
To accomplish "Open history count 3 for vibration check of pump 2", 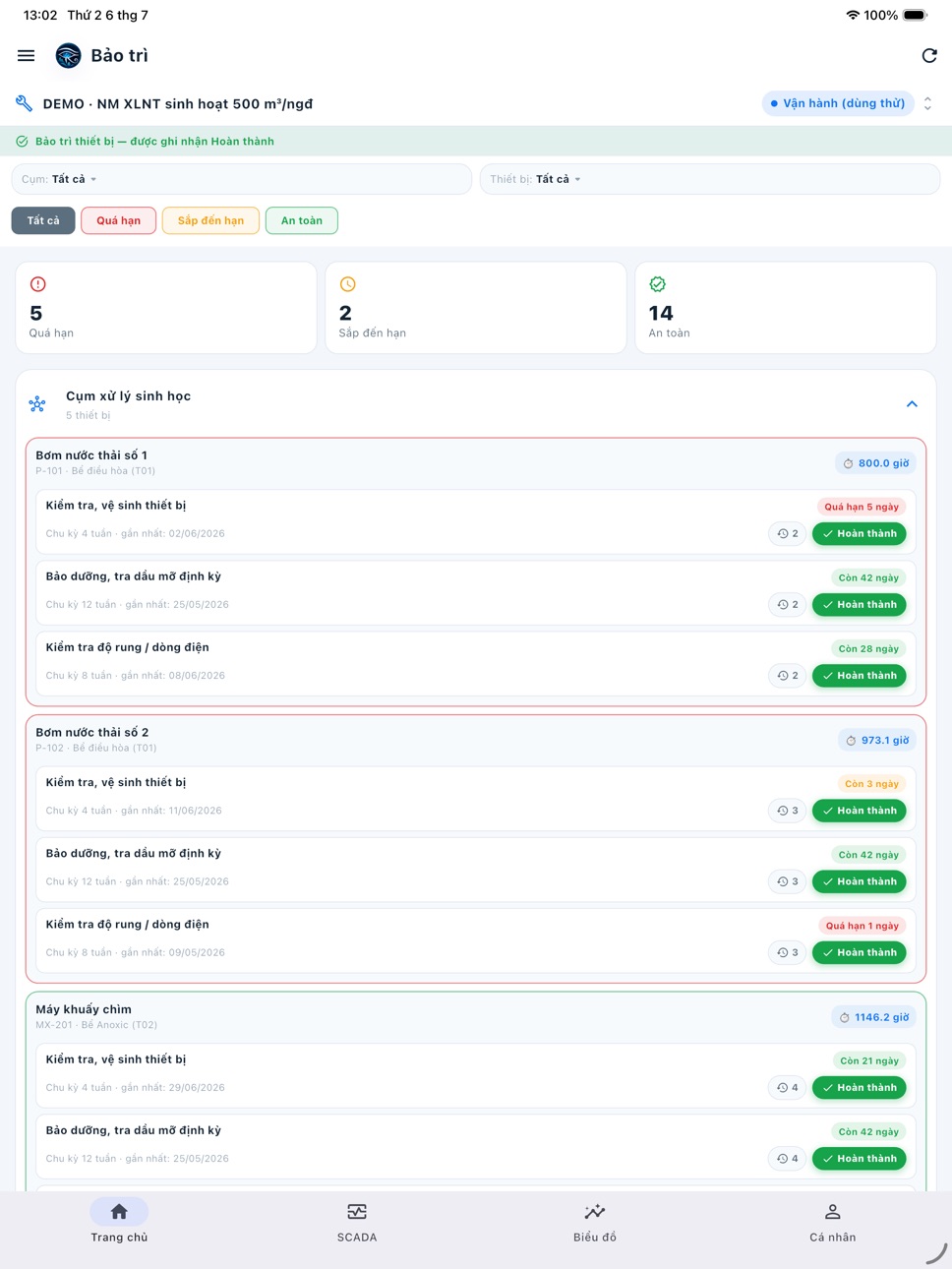I will pos(788,953).
